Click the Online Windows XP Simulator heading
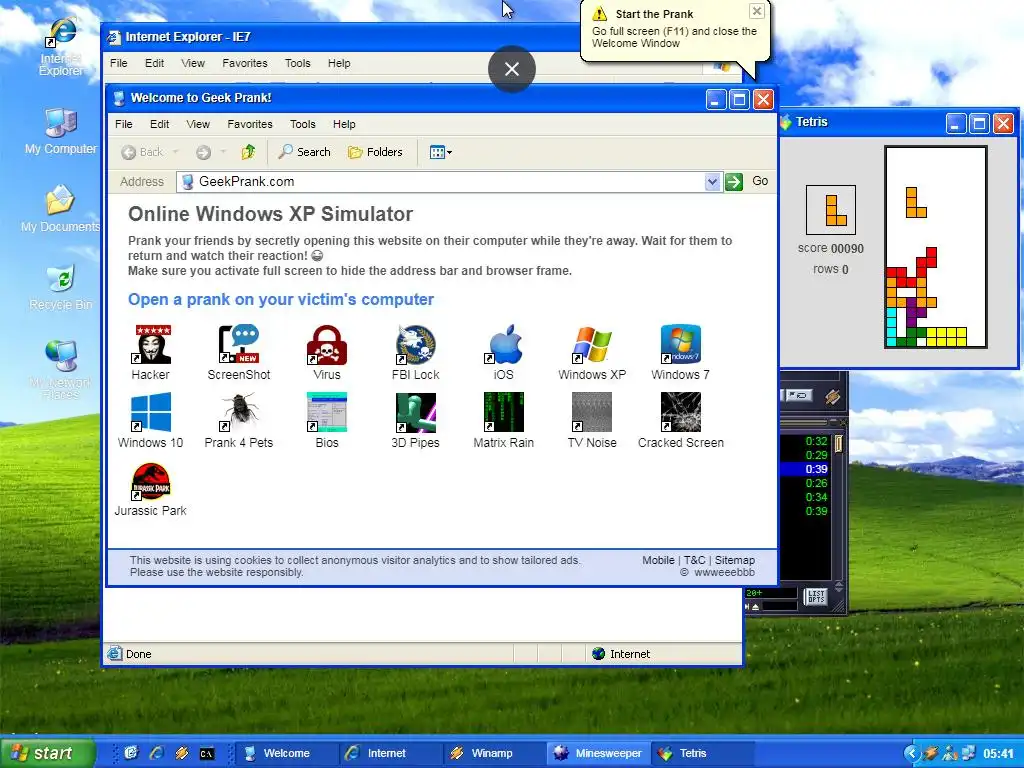This screenshot has width=1024, height=768. [270, 214]
